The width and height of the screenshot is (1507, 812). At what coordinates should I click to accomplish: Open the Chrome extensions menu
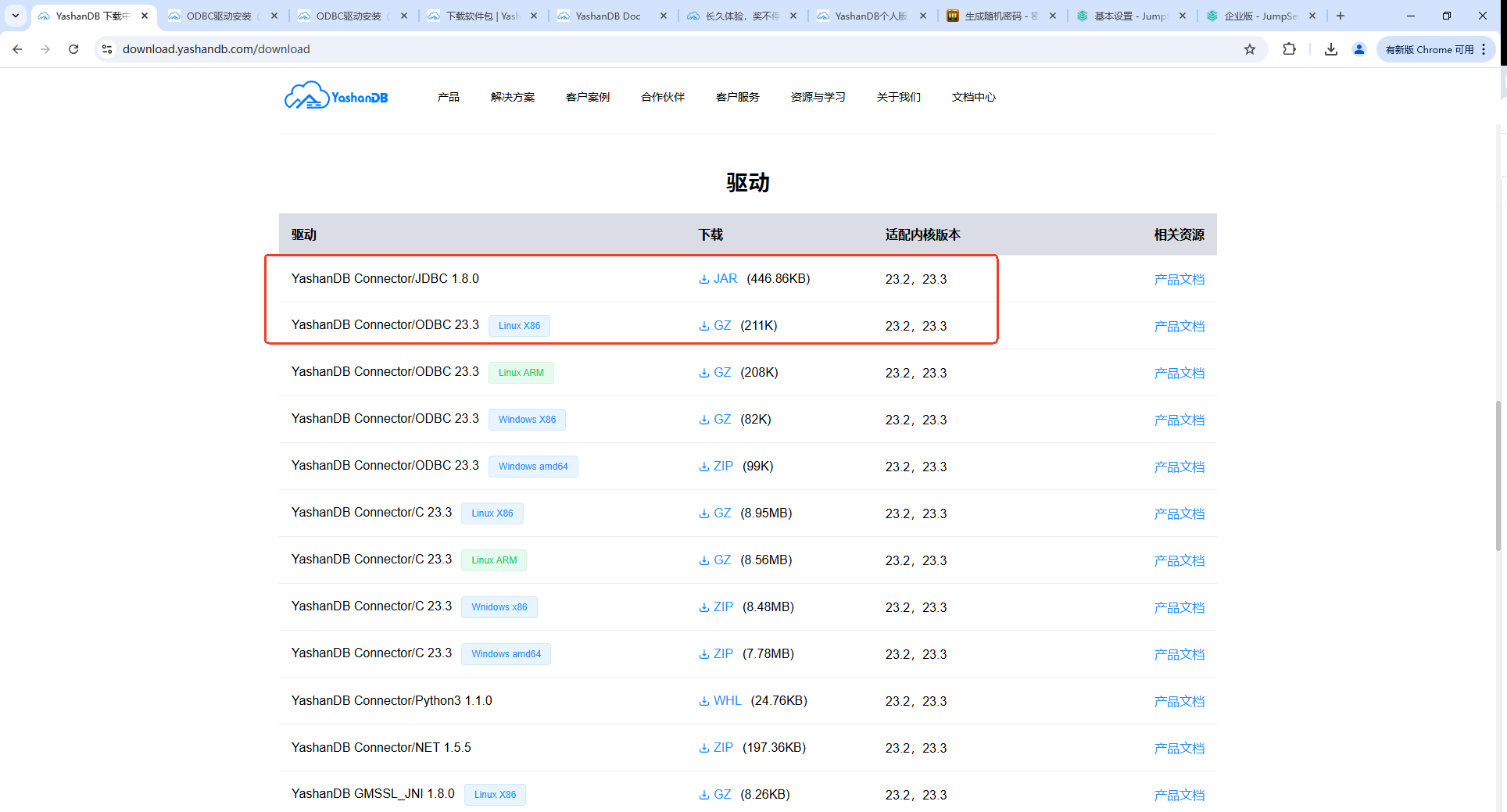click(1290, 49)
